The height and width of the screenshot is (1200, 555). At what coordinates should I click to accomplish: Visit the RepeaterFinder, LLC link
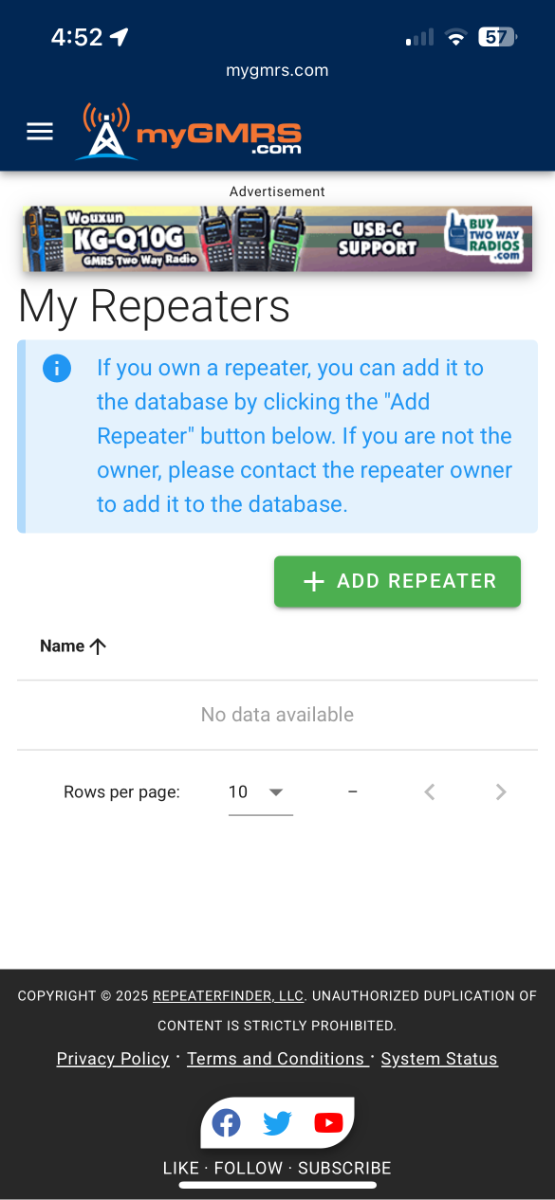[x=228, y=996]
